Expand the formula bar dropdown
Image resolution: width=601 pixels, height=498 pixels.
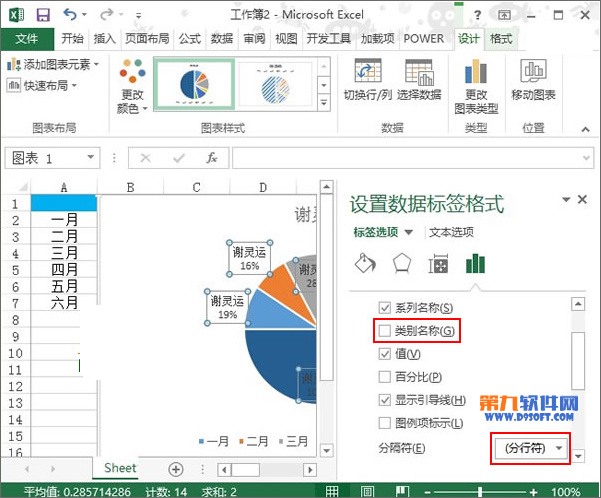(586, 158)
